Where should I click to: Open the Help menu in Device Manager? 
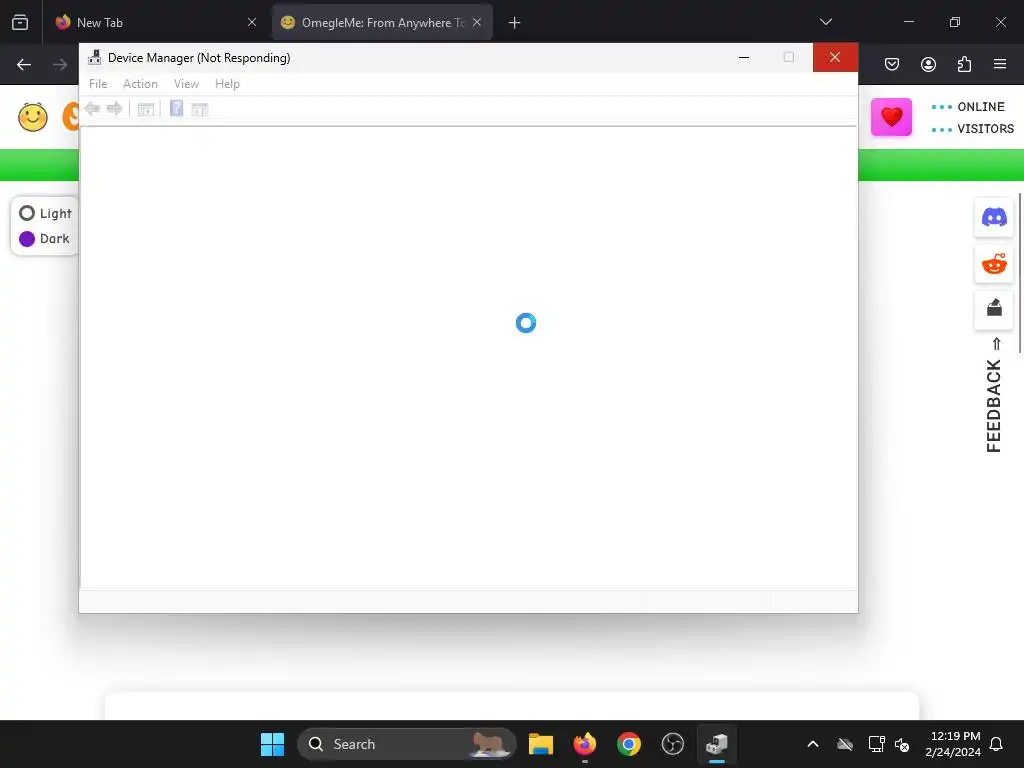[x=227, y=84]
